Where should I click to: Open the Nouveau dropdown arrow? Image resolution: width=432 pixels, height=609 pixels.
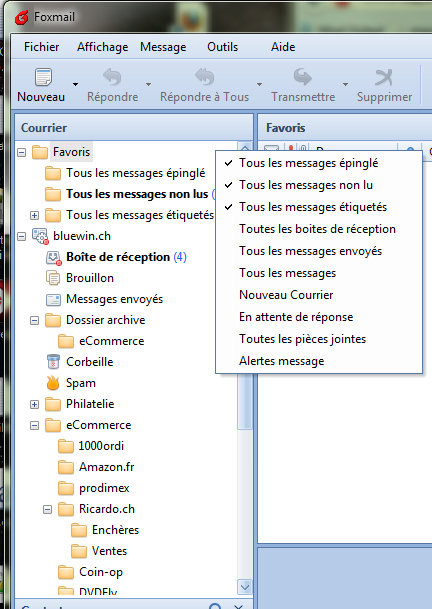[x=75, y=84]
